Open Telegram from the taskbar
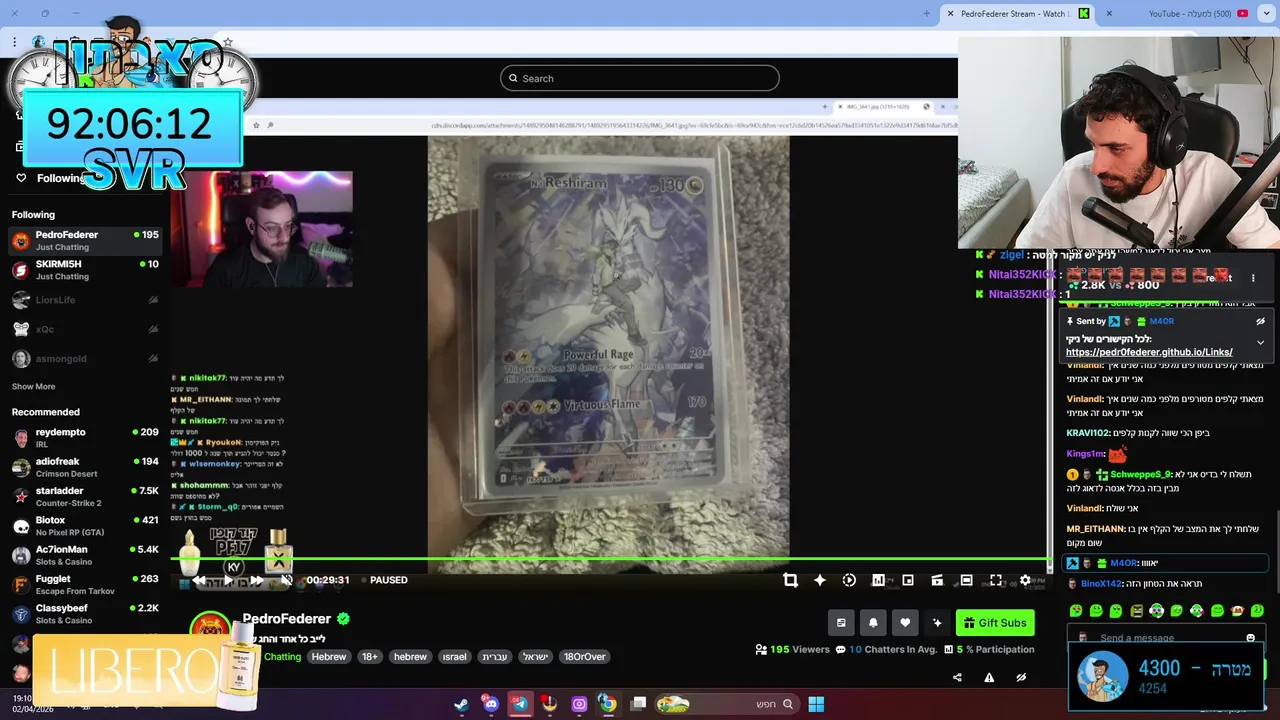This screenshot has height=720, width=1280. (520, 704)
